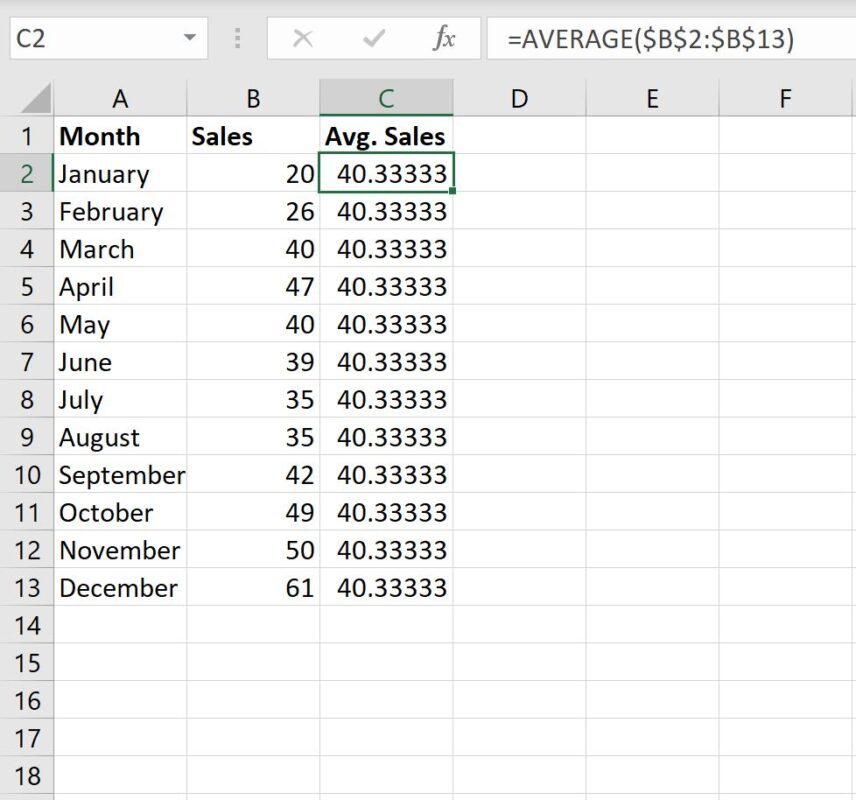Click the Select All corner triangle
This screenshot has width=856, height=800.
click(x=35, y=99)
